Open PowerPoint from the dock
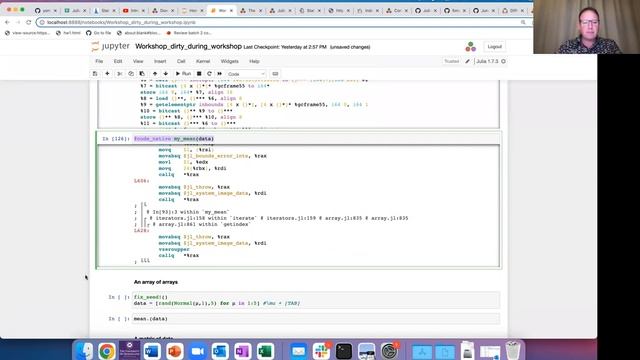The image size is (640, 360). (175, 351)
